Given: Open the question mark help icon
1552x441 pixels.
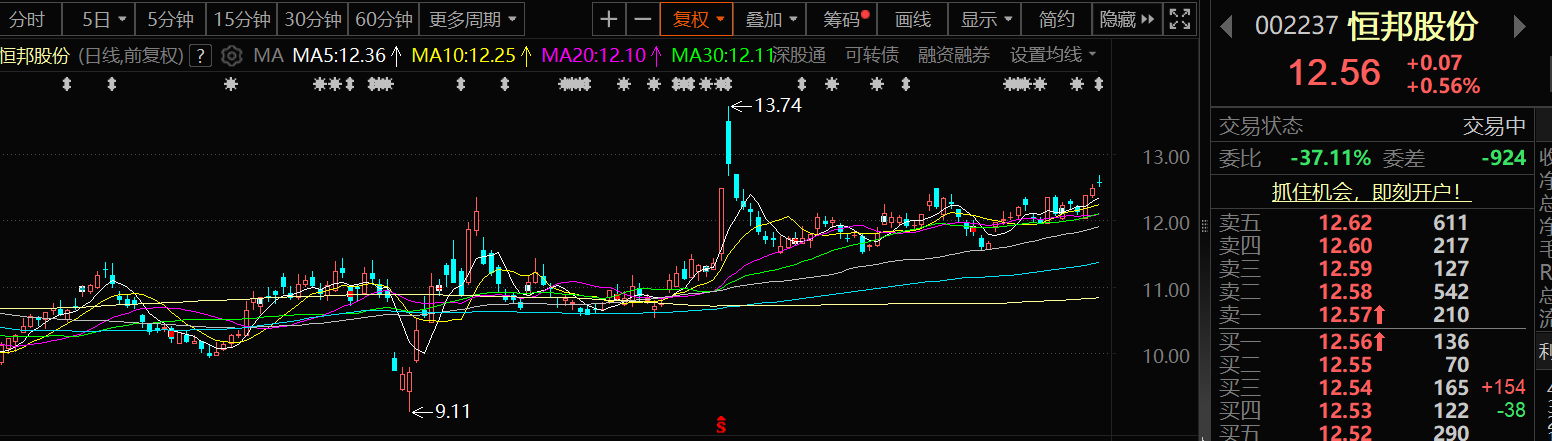Looking at the screenshot, I should point(200,55).
